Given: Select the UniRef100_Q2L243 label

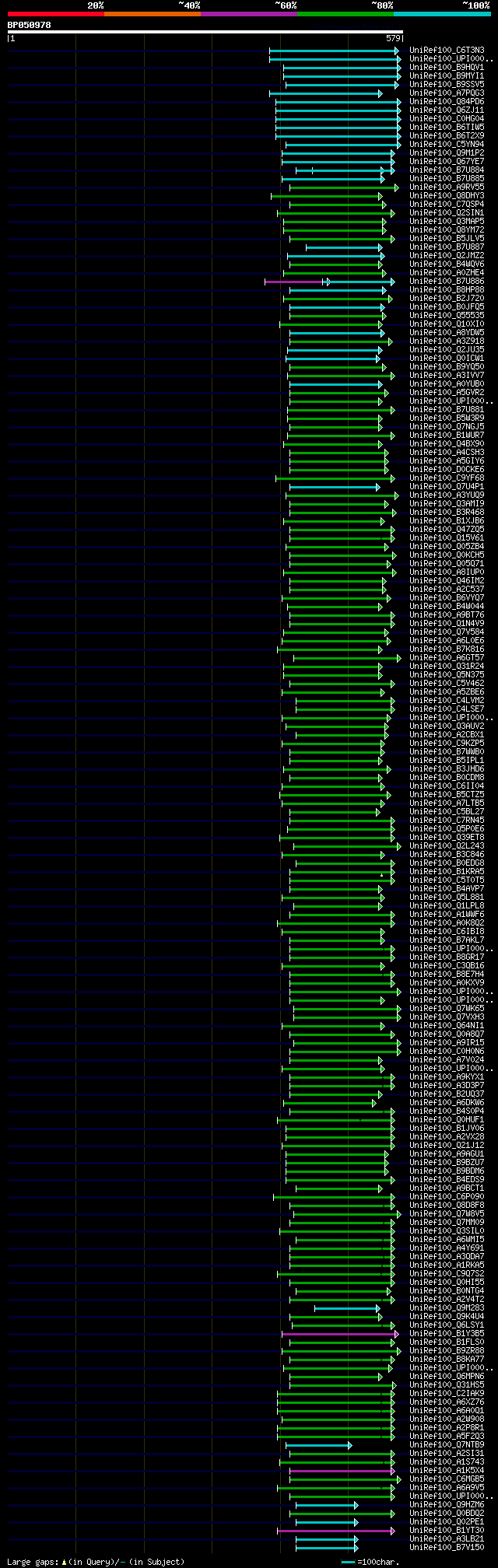Looking at the screenshot, I should (447, 846).
